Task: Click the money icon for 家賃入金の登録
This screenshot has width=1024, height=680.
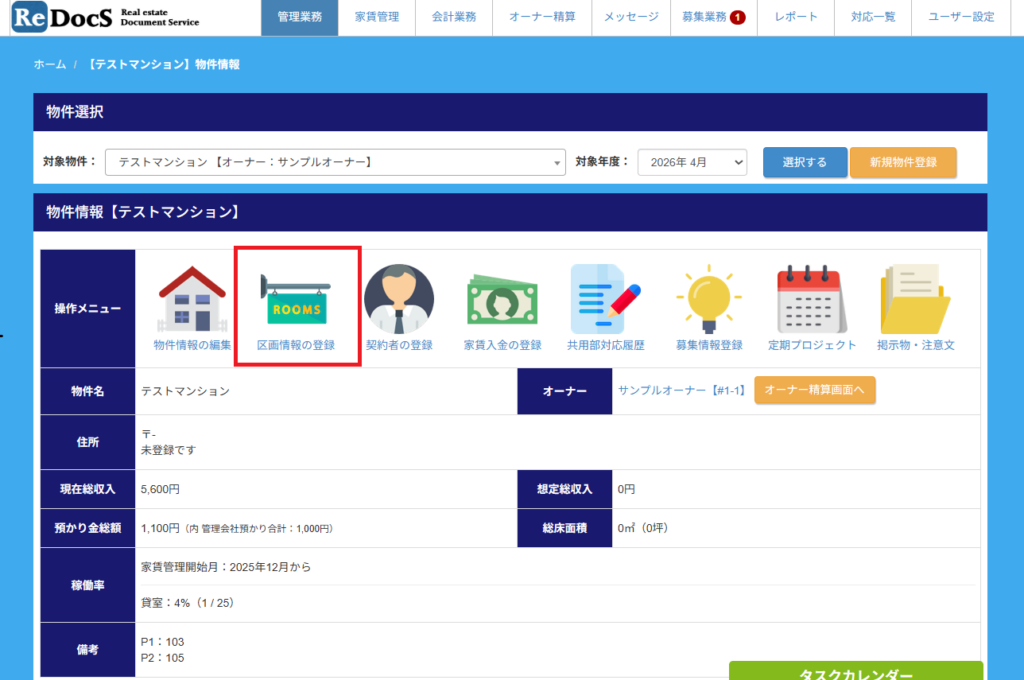Action: (502, 300)
